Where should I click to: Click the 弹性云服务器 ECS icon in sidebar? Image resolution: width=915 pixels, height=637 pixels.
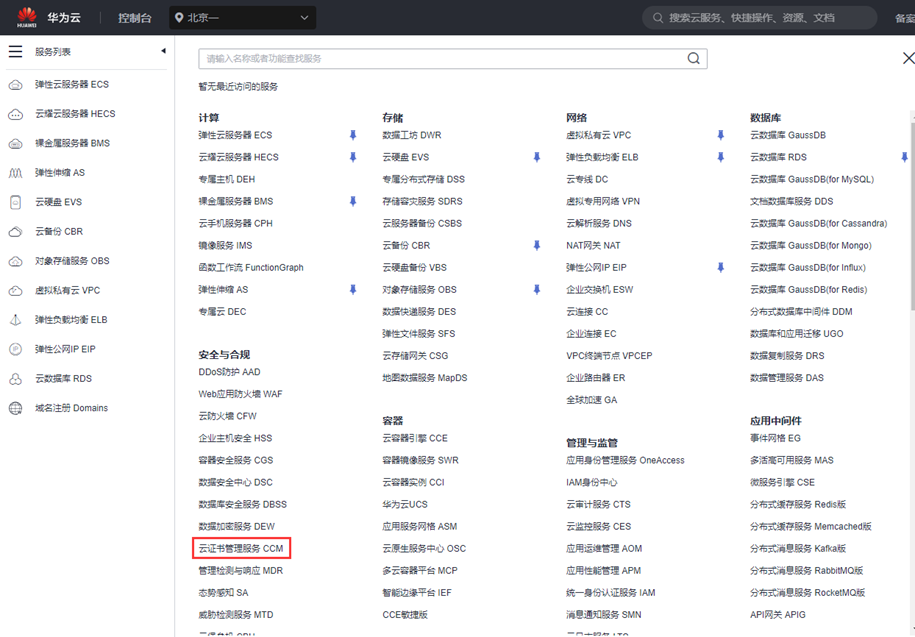[16, 85]
